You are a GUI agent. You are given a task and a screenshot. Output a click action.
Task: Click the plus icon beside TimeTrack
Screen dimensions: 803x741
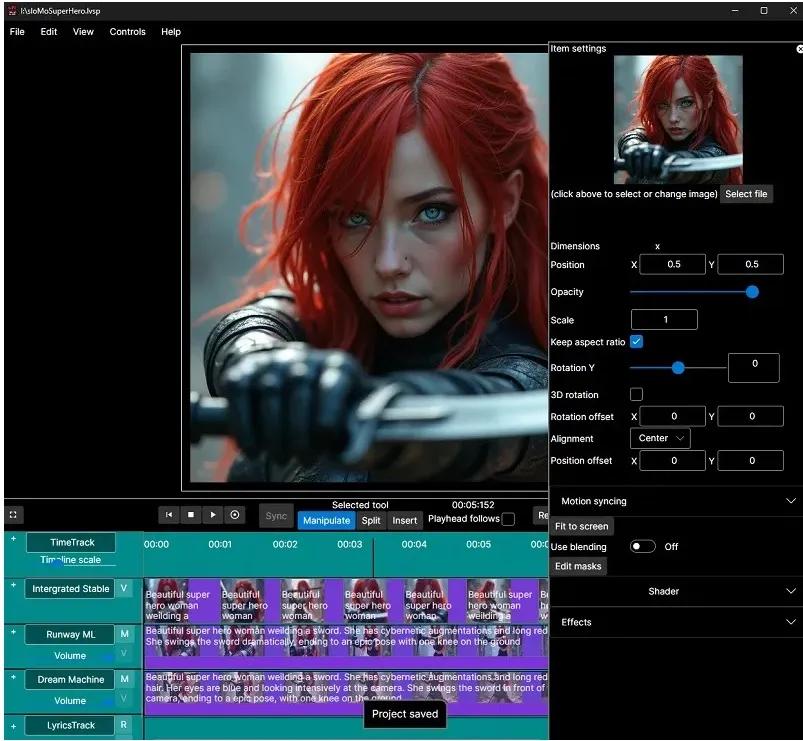pyautogui.click(x=14, y=539)
